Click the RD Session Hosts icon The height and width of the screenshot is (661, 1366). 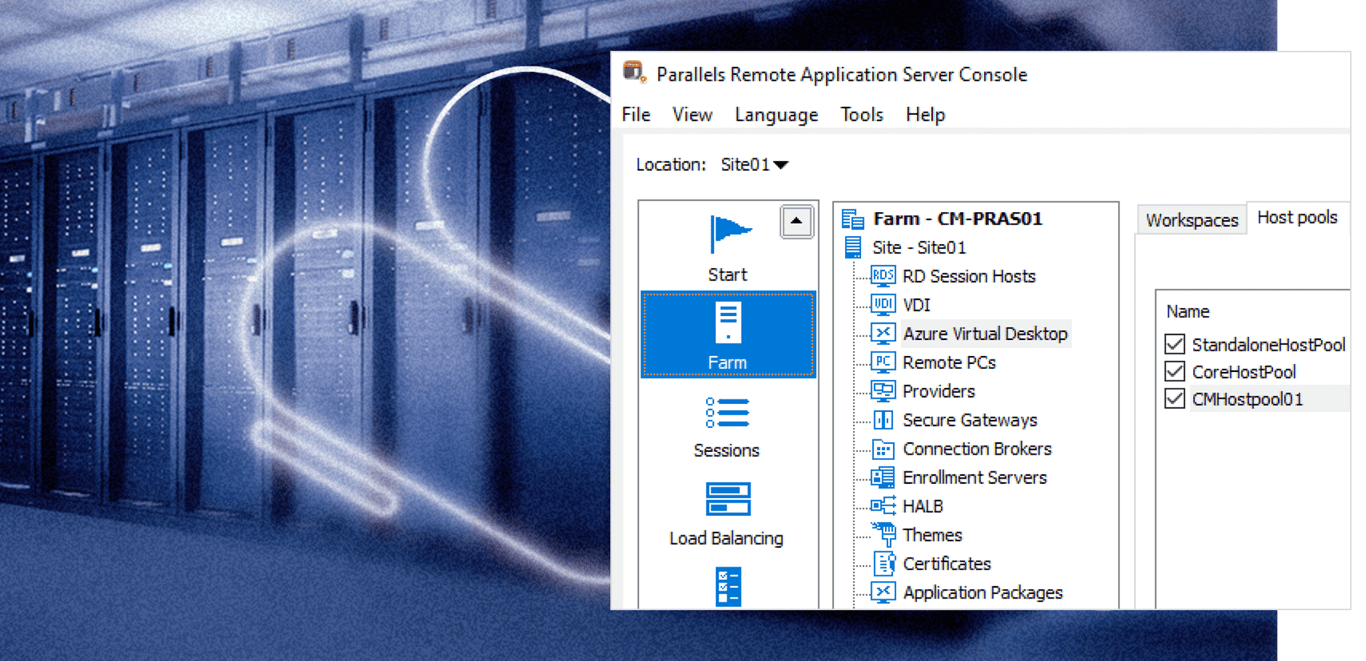click(x=883, y=276)
